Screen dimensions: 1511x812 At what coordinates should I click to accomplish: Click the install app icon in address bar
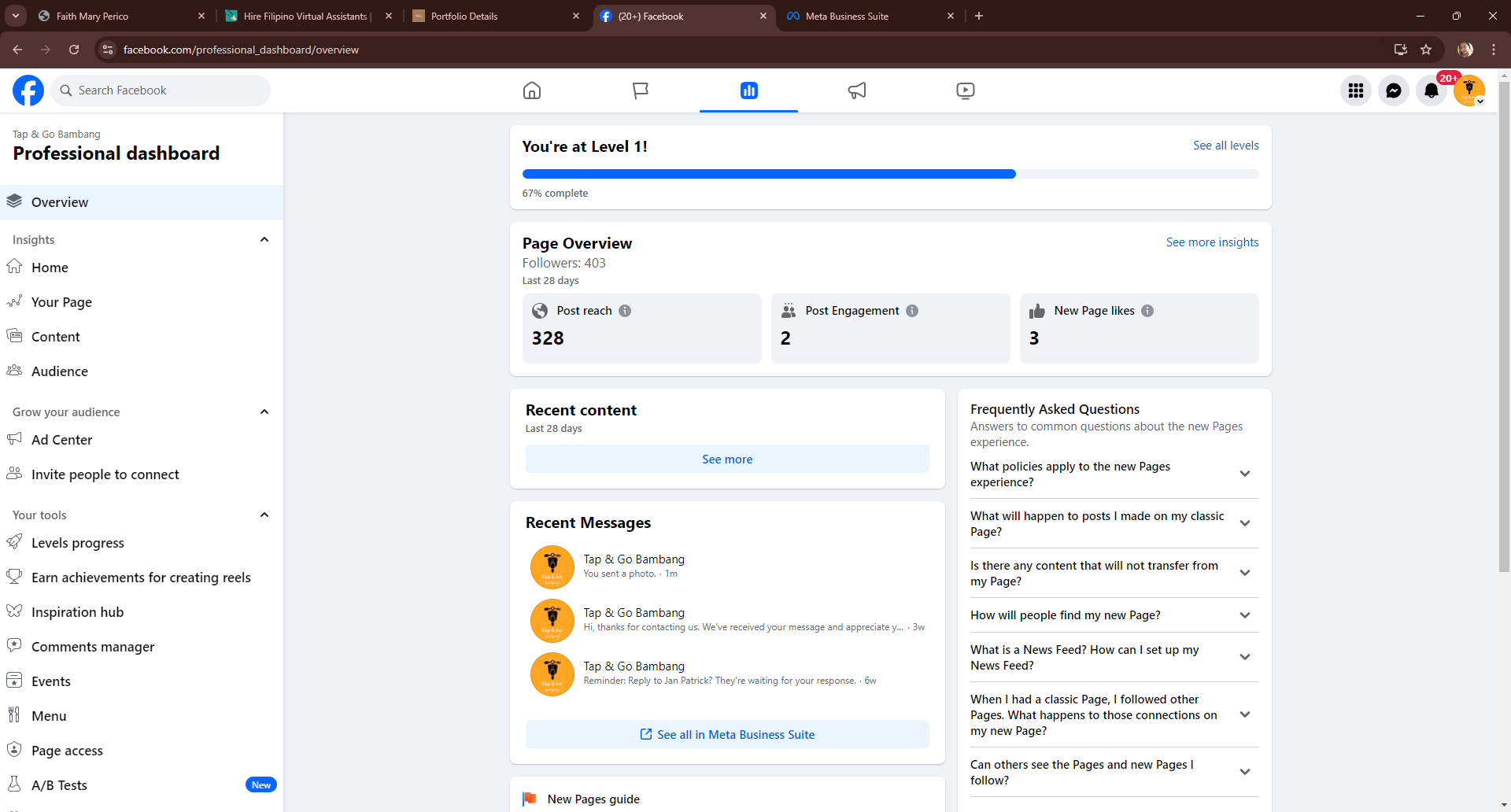click(1401, 50)
